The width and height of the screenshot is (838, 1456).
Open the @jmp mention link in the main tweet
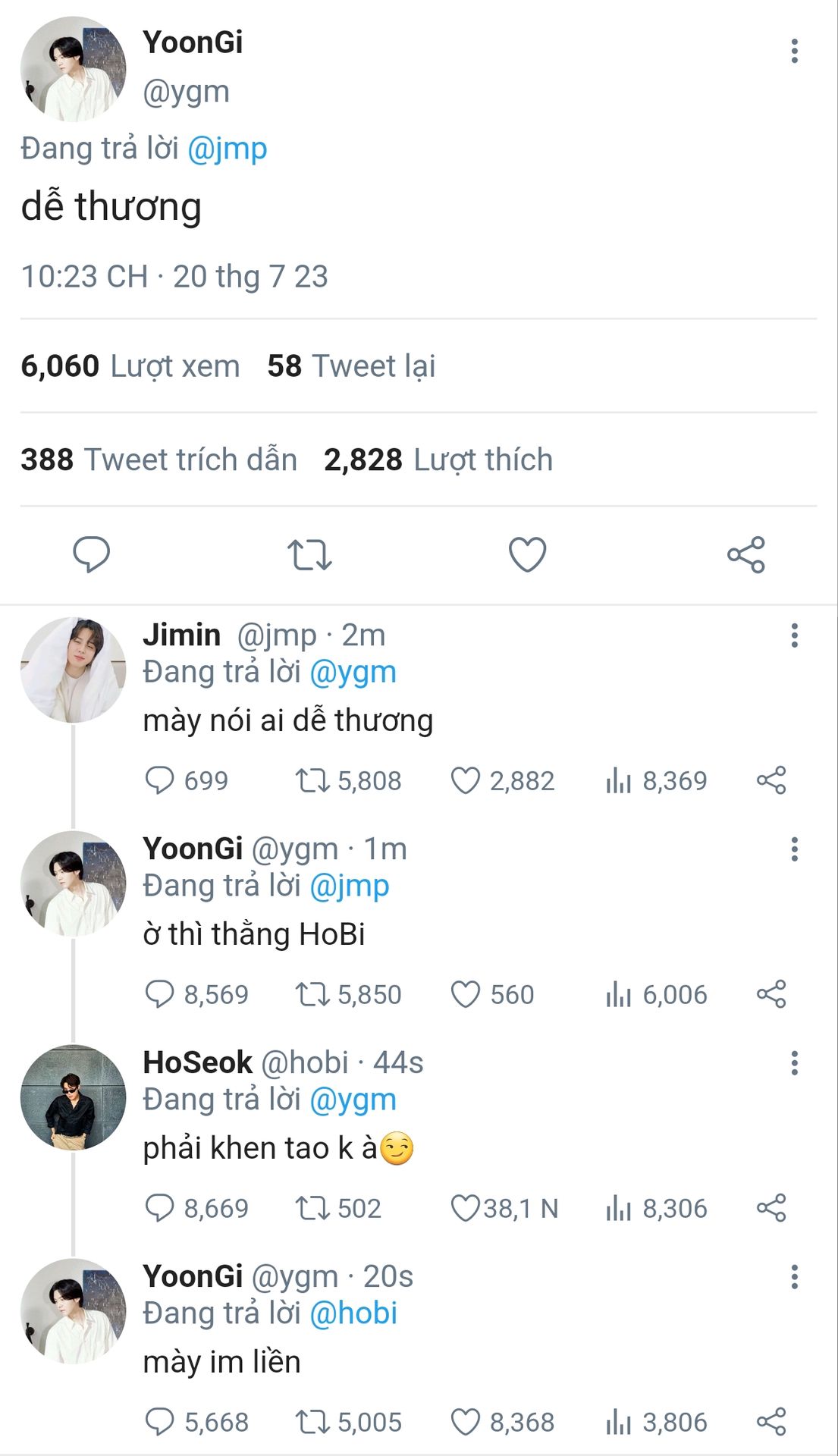227,149
